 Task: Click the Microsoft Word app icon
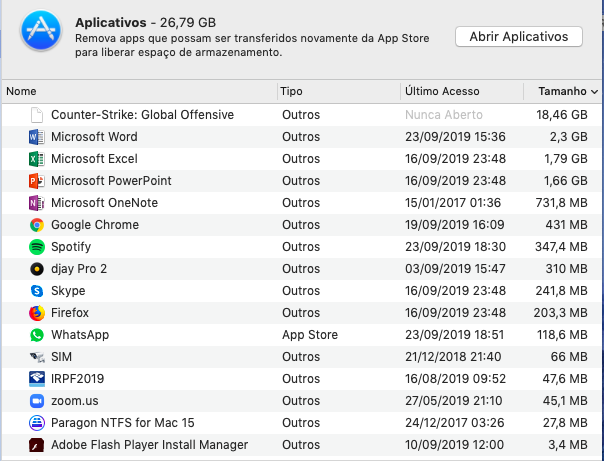point(37,137)
